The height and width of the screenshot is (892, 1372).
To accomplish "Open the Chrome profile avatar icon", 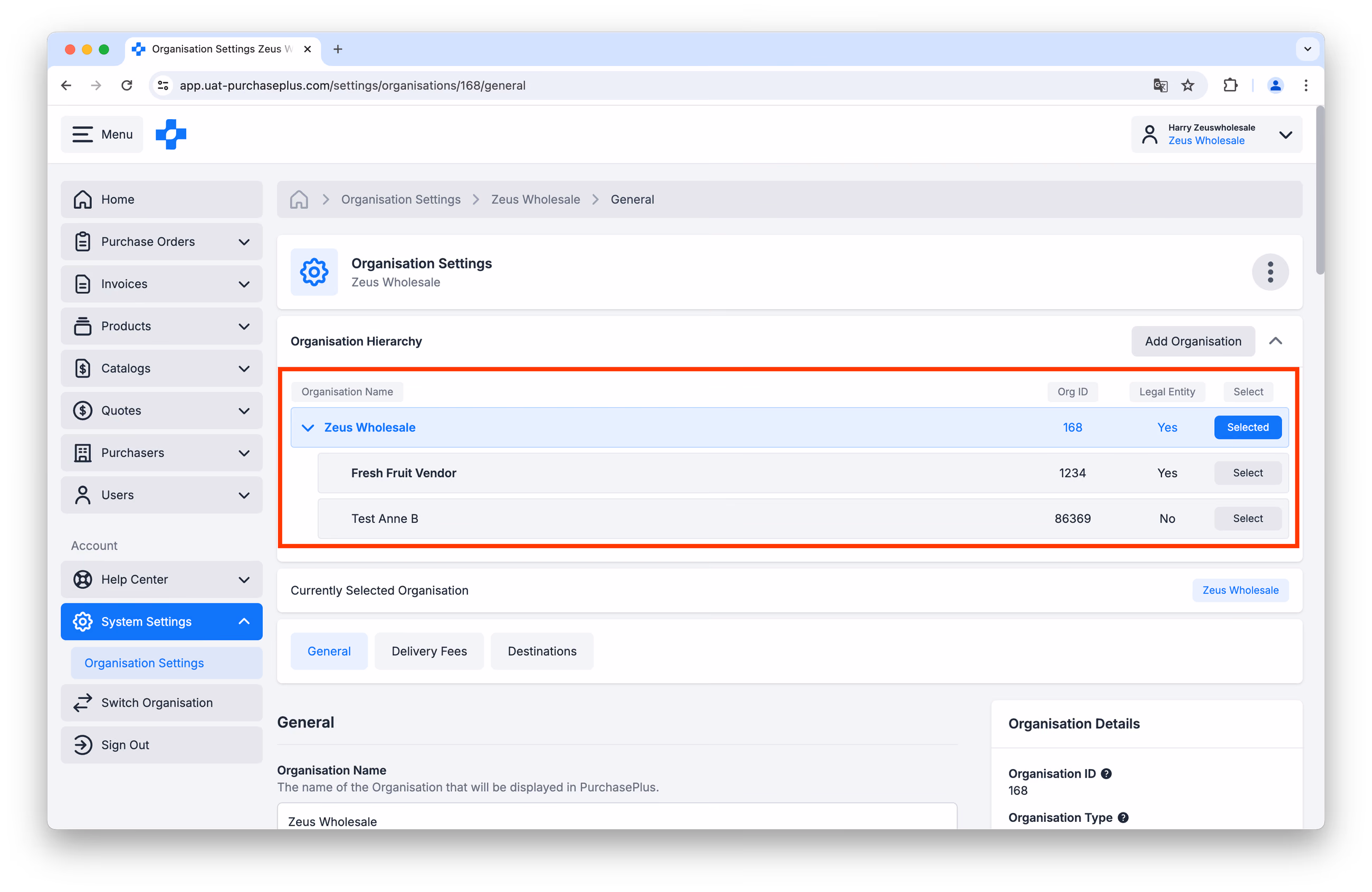I will 1275,85.
